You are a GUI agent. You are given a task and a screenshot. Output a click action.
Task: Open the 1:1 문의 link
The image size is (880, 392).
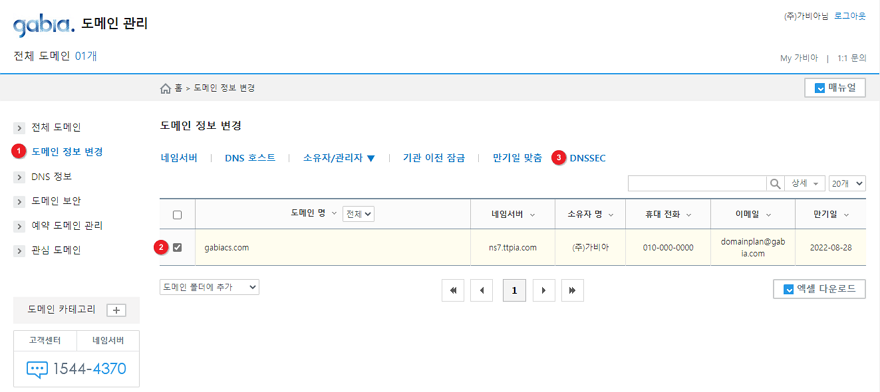[x=851, y=58]
